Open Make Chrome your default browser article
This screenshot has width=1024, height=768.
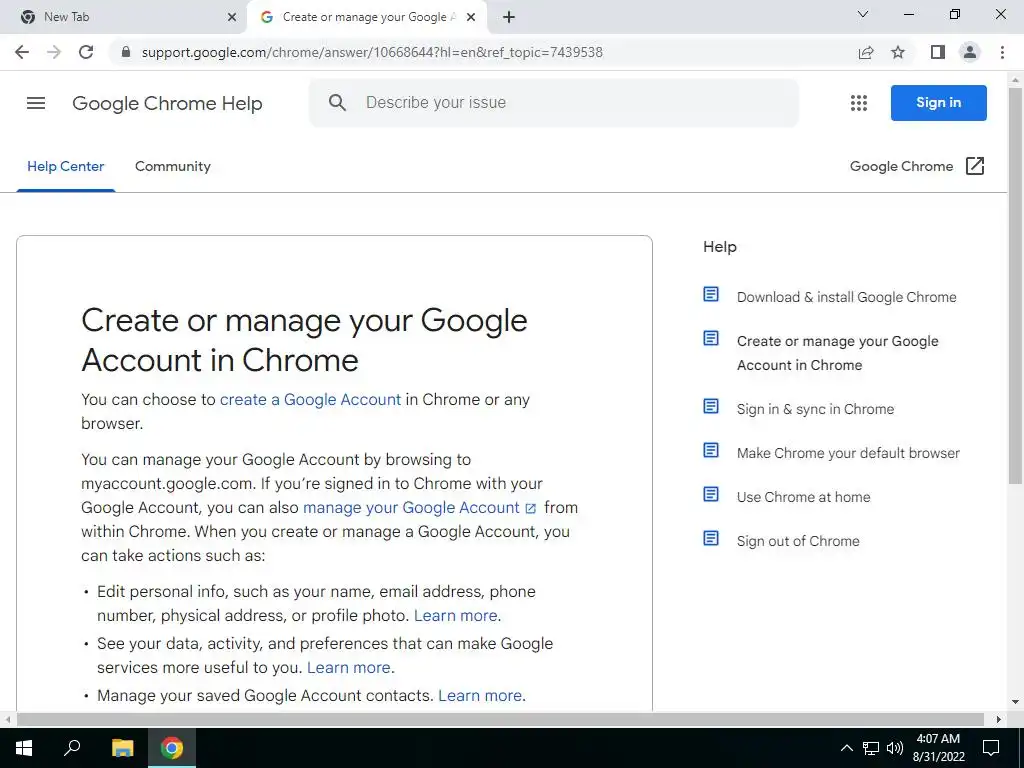pyautogui.click(x=848, y=453)
